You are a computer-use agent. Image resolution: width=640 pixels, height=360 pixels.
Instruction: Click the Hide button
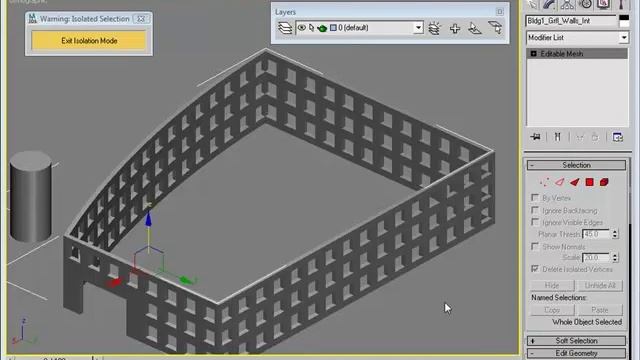click(x=552, y=285)
